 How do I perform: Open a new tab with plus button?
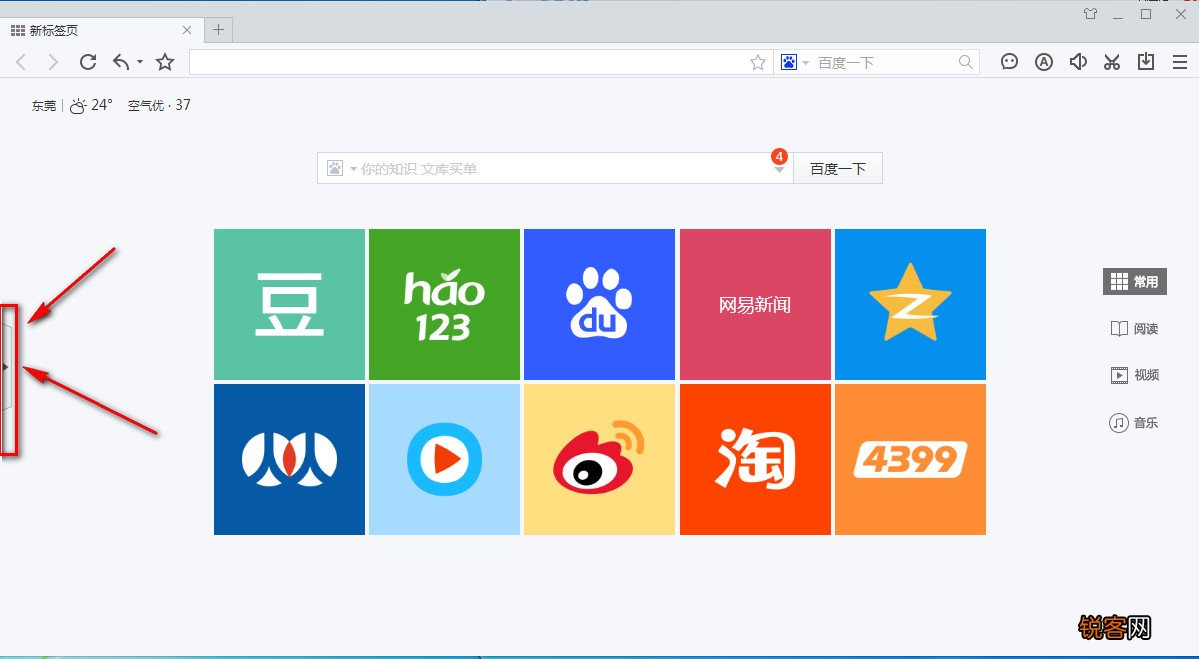[218, 30]
